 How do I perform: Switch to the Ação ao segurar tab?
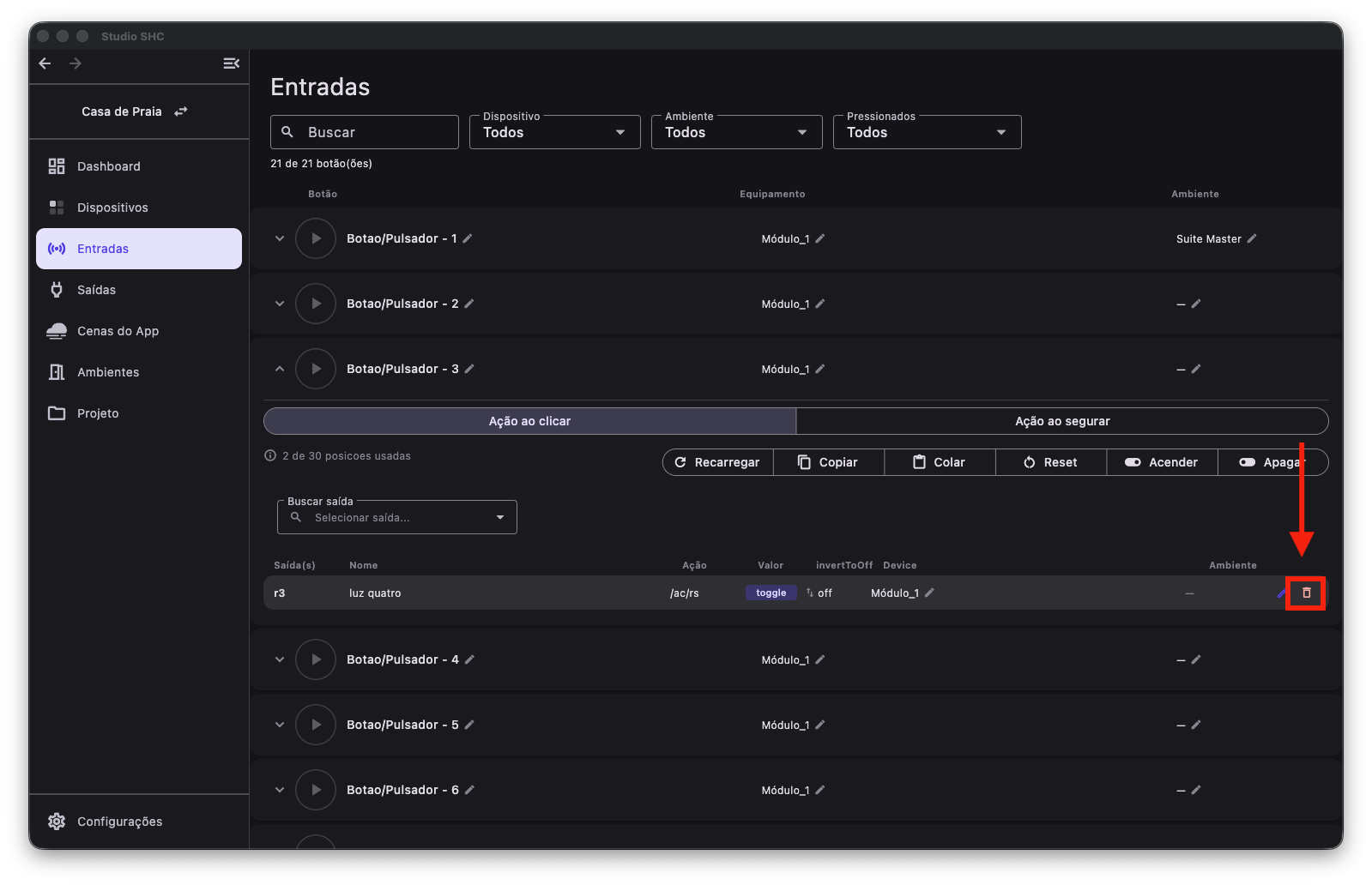1062,421
